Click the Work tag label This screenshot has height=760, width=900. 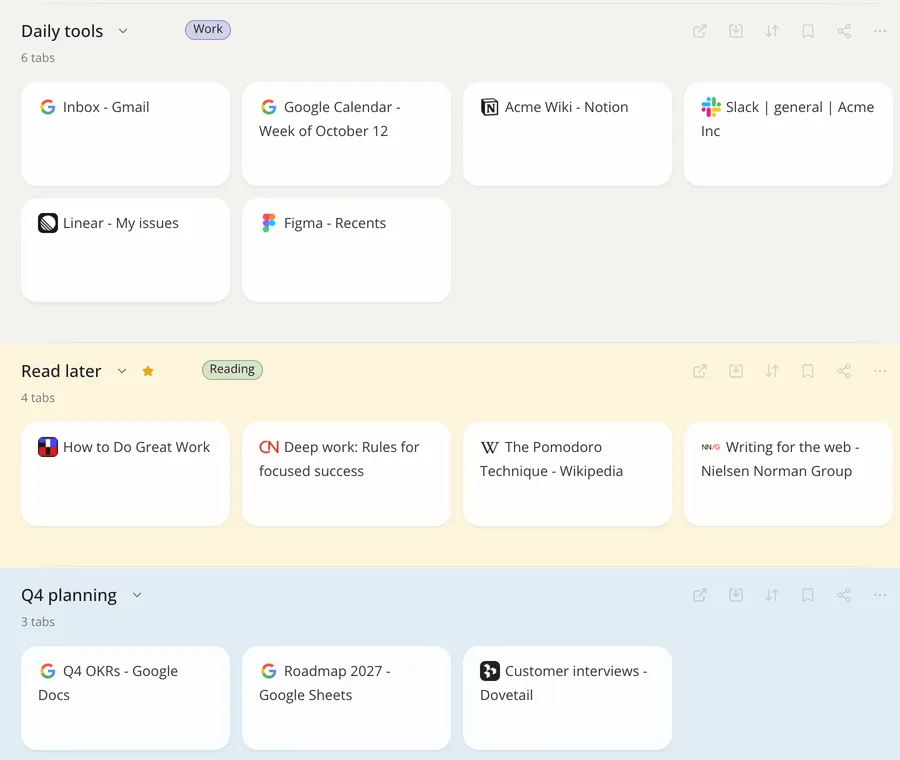click(208, 29)
